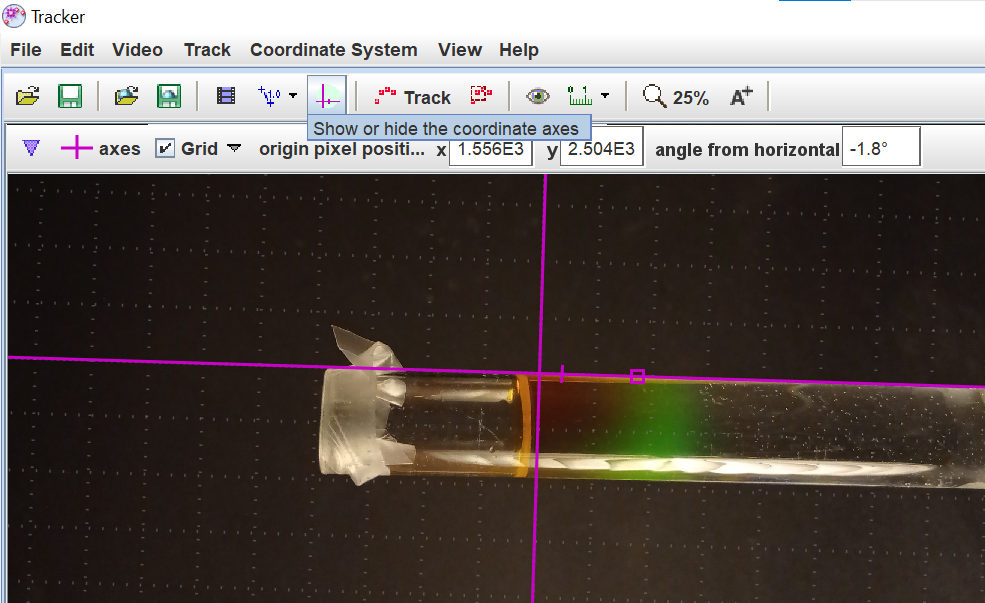985x603 pixels.
Task: Increase font size with A+ button
Action: [741, 95]
